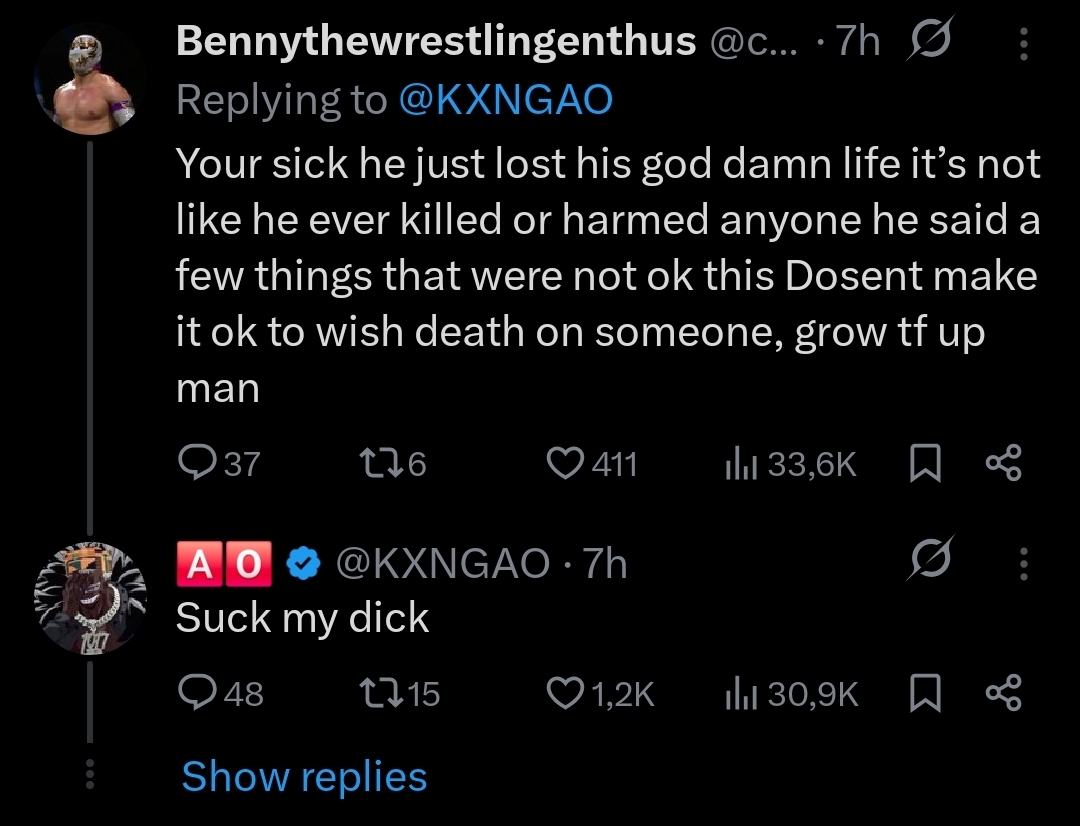This screenshot has width=1080, height=826.
Task: Like the tweet with 1,2K likes
Action: (565, 693)
